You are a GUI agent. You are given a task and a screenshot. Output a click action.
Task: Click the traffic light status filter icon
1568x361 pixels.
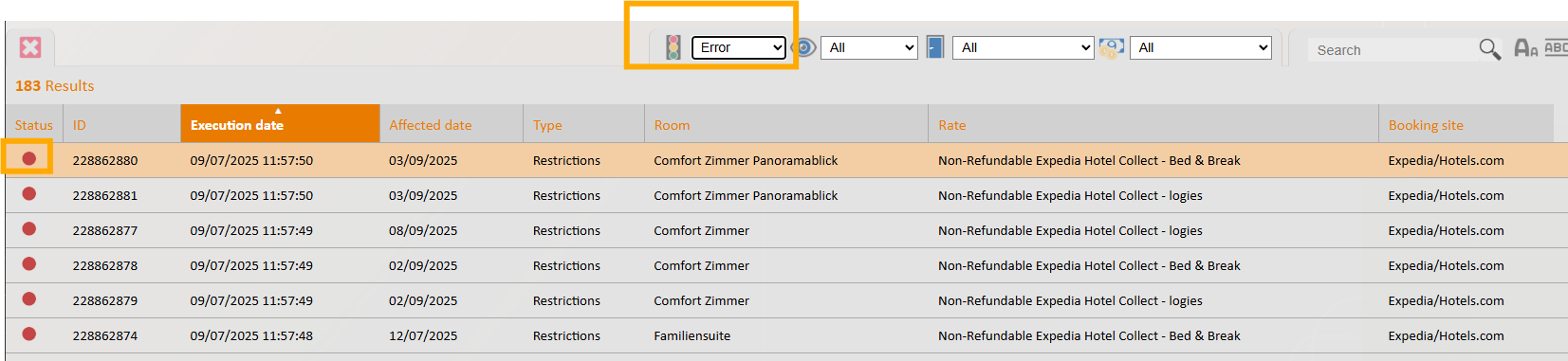pos(673,47)
